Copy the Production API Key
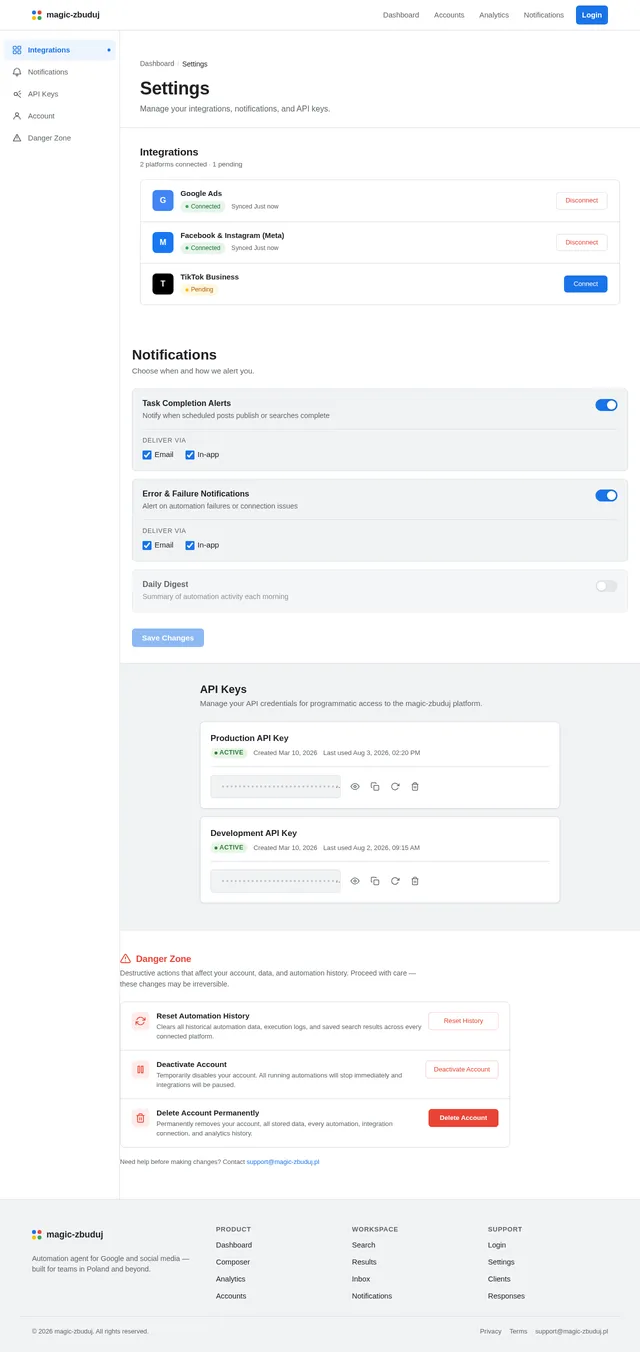The width and height of the screenshot is (640, 1352). 375,787
